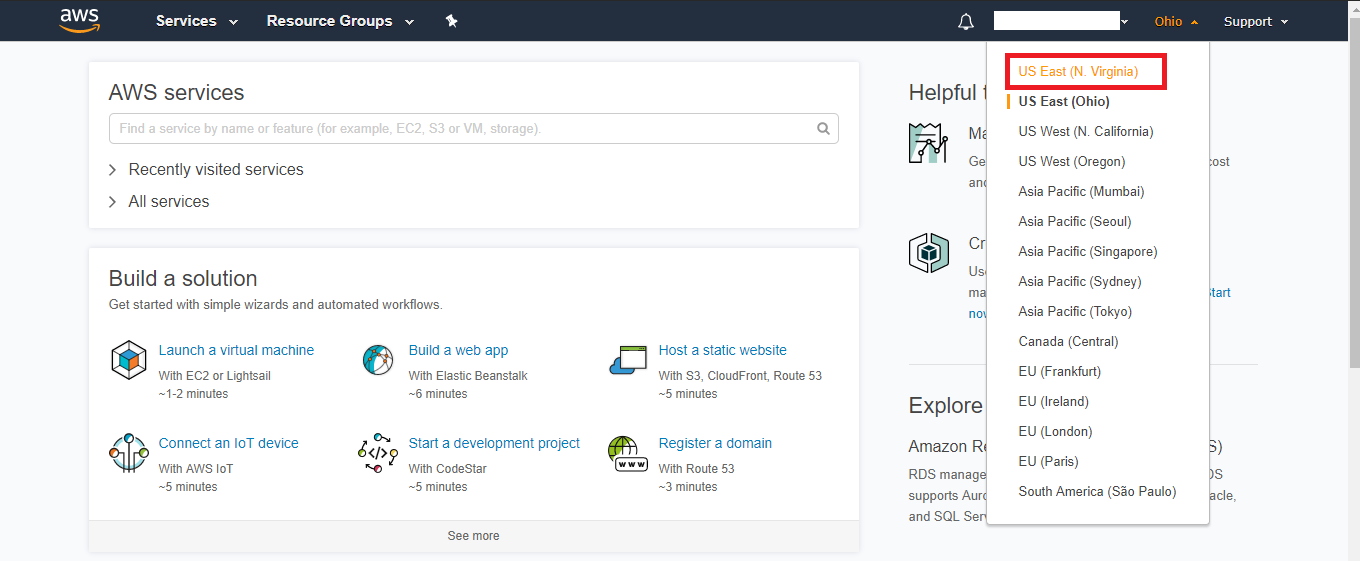The height and width of the screenshot is (561, 1360).
Task: Click the Host a static website icon
Action: pos(628,360)
